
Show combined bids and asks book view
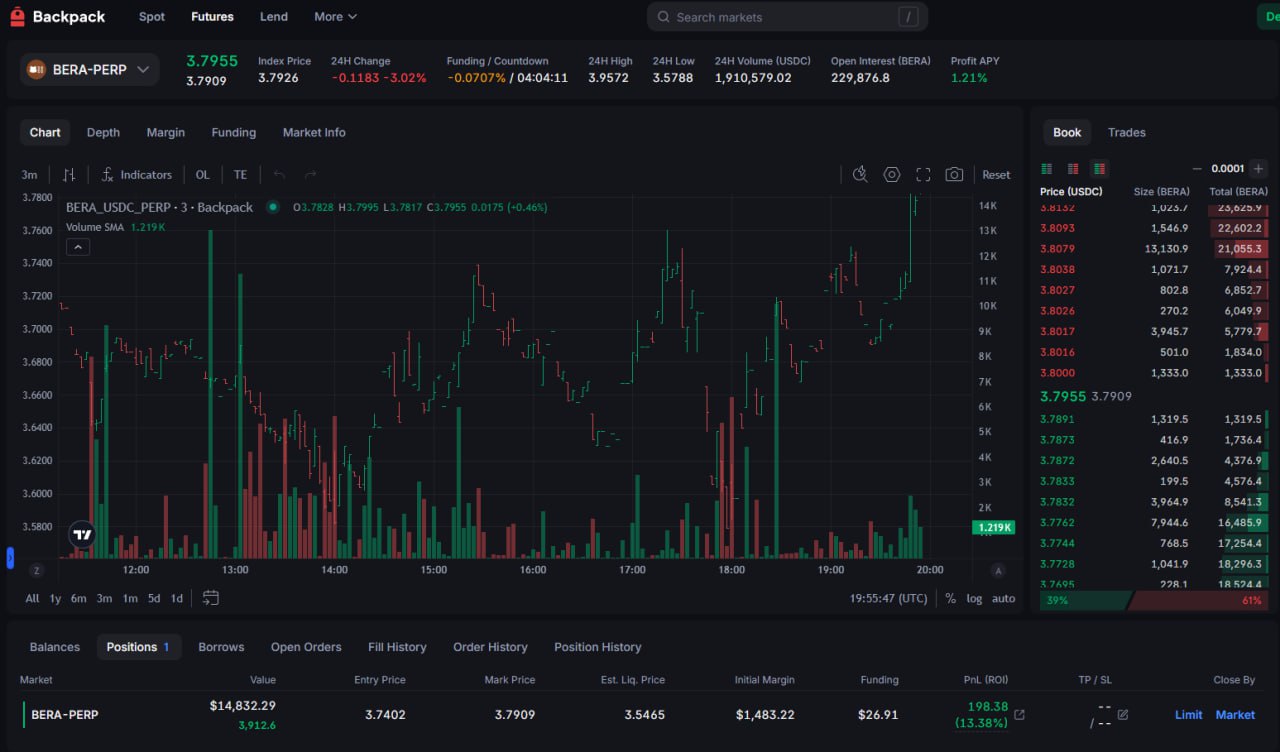click(1100, 169)
